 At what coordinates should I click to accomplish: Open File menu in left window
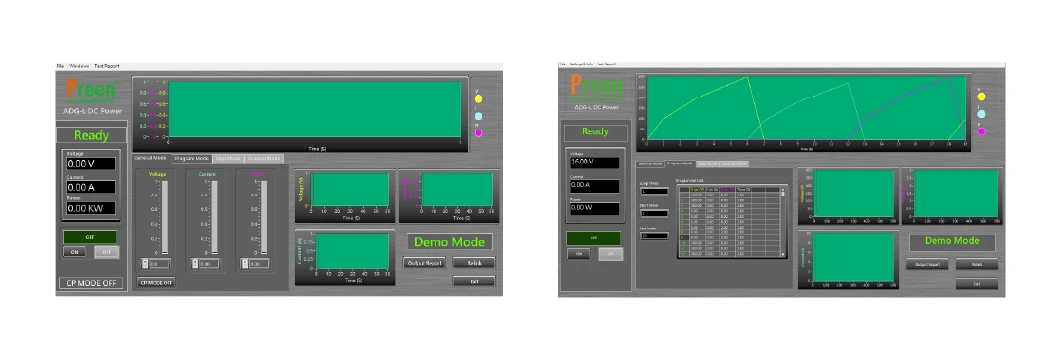tap(60, 66)
